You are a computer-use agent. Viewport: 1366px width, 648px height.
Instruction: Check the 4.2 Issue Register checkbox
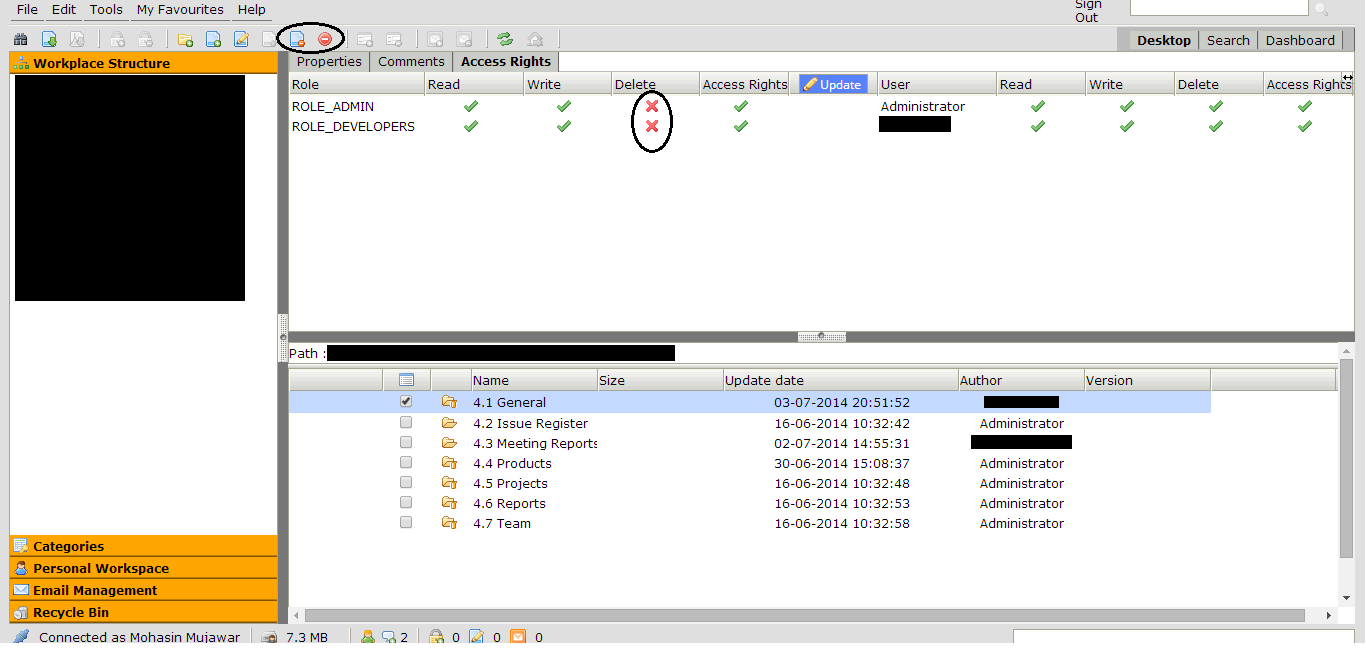(x=406, y=423)
